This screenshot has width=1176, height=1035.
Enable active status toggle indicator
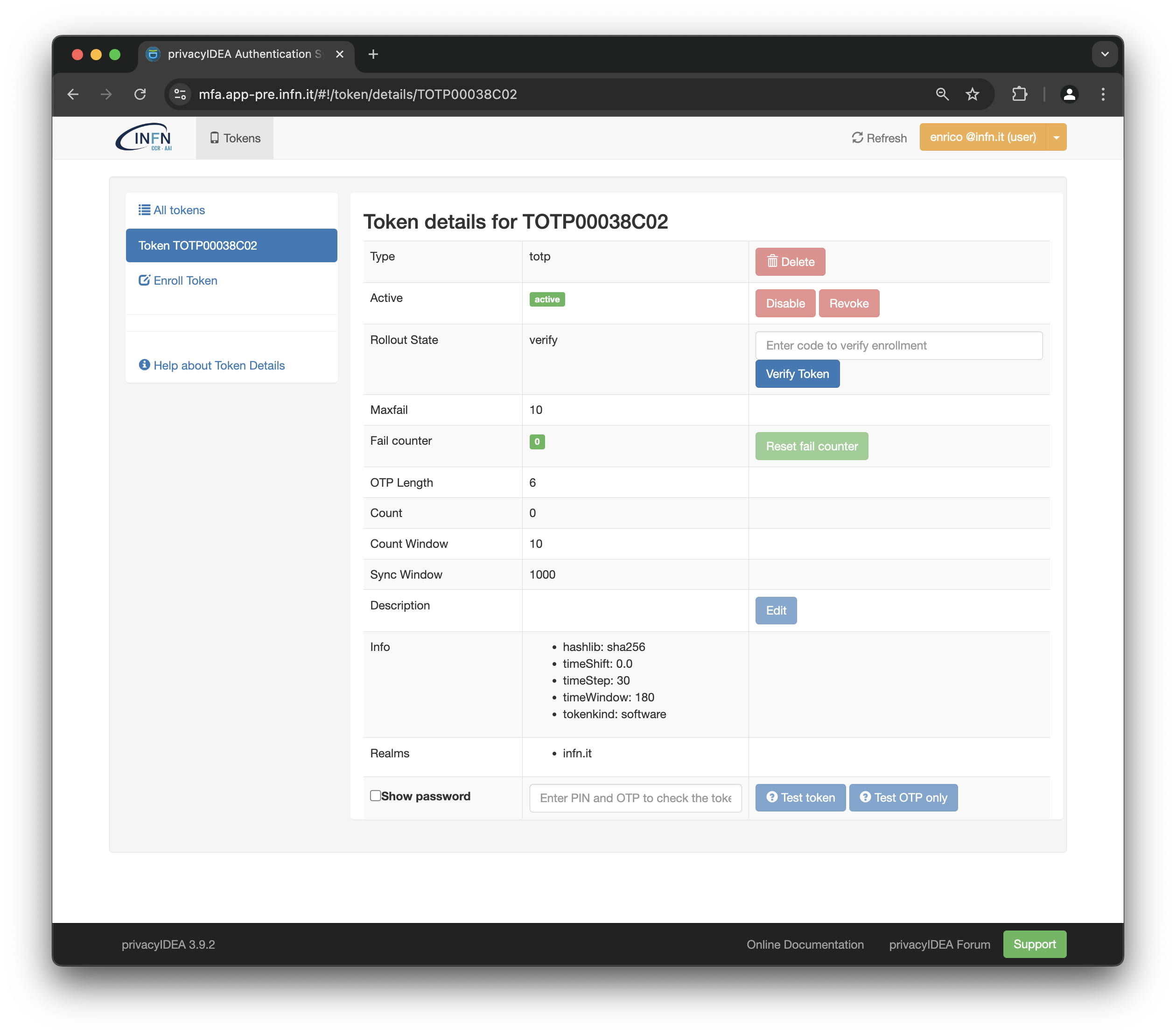point(546,299)
